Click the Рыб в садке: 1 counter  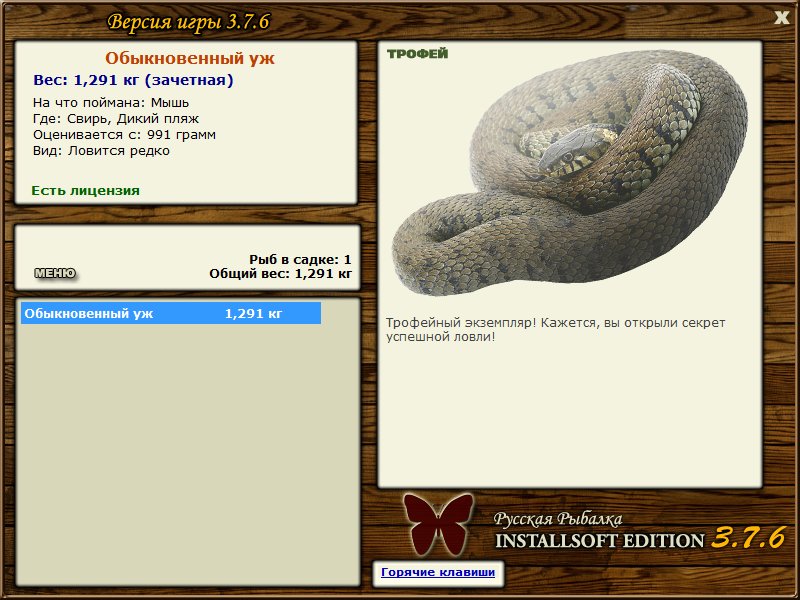pyautogui.click(x=301, y=259)
